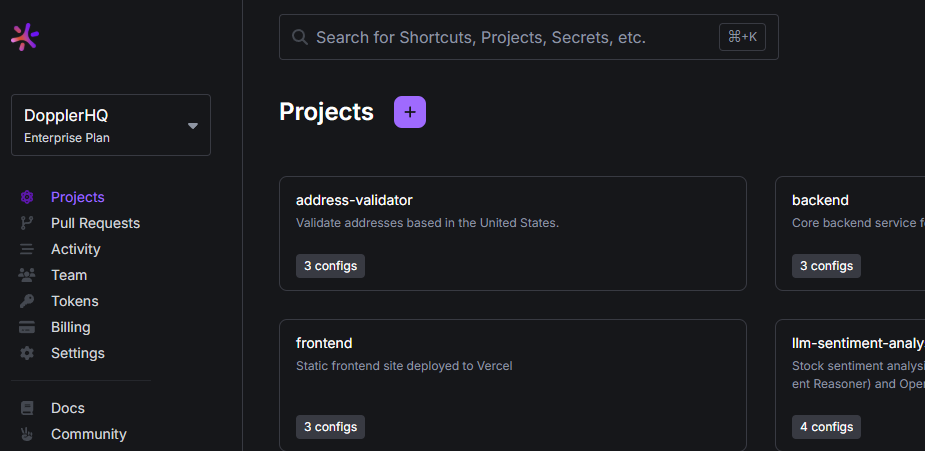Click the Docs book icon
The width and height of the screenshot is (925, 451).
tap(27, 408)
